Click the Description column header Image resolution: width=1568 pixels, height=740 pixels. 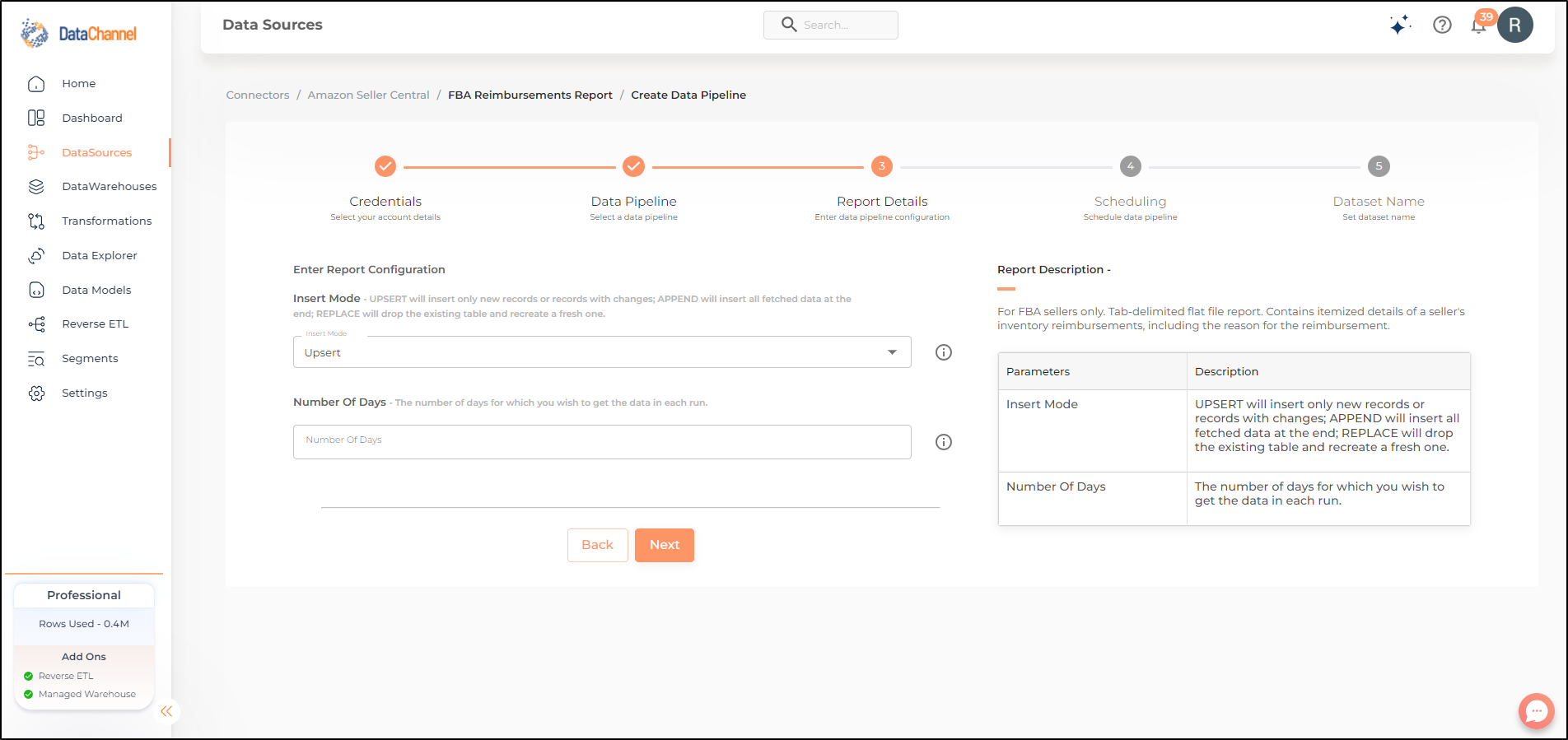click(x=1328, y=371)
